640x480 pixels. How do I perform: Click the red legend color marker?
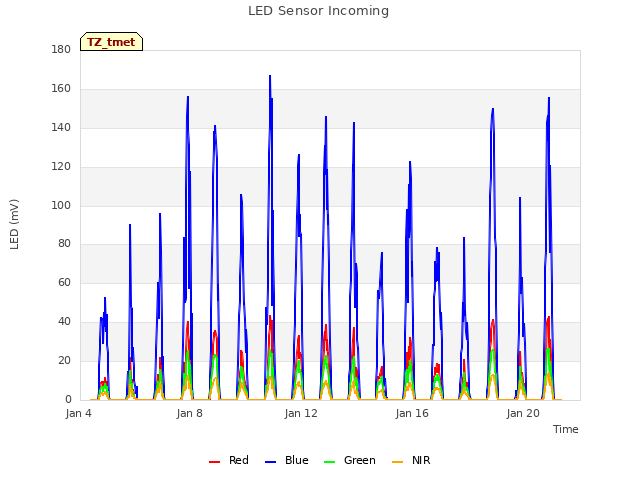[x=214, y=462]
